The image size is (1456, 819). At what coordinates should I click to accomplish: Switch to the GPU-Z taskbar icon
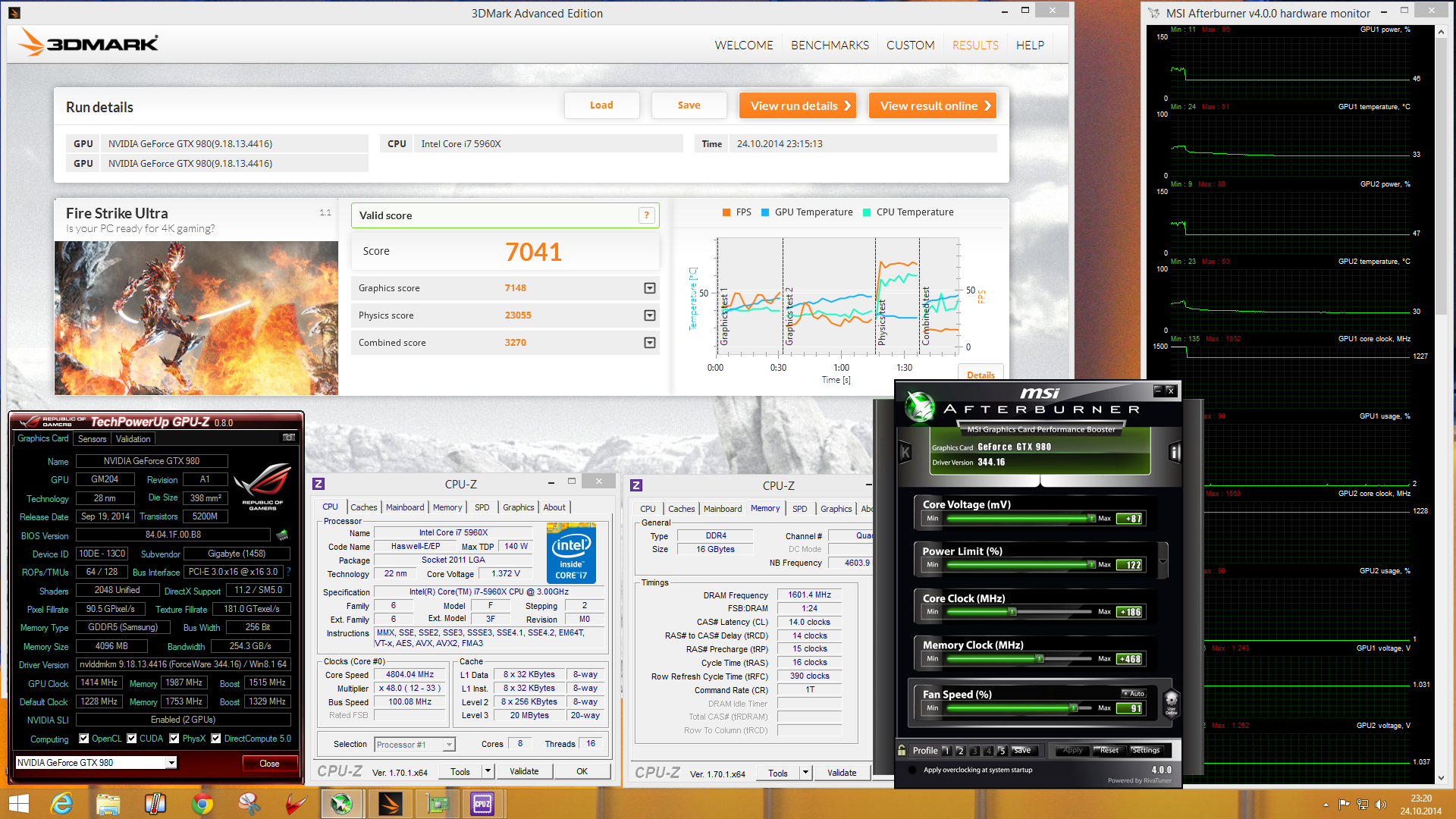click(436, 804)
